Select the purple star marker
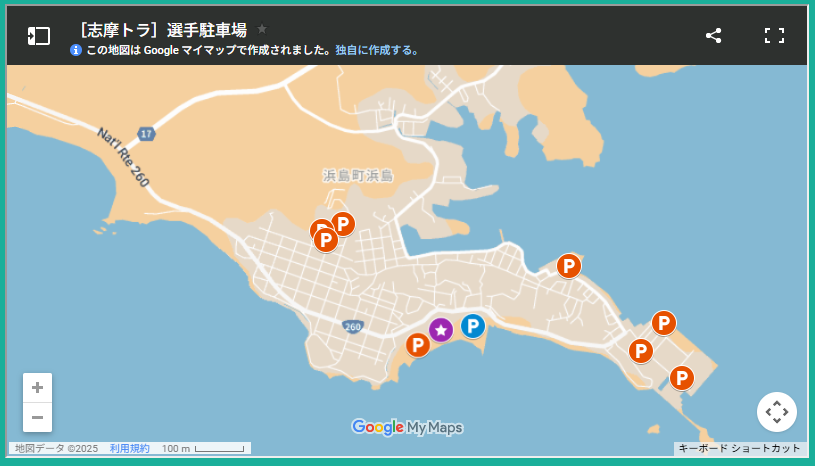 point(441,329)
